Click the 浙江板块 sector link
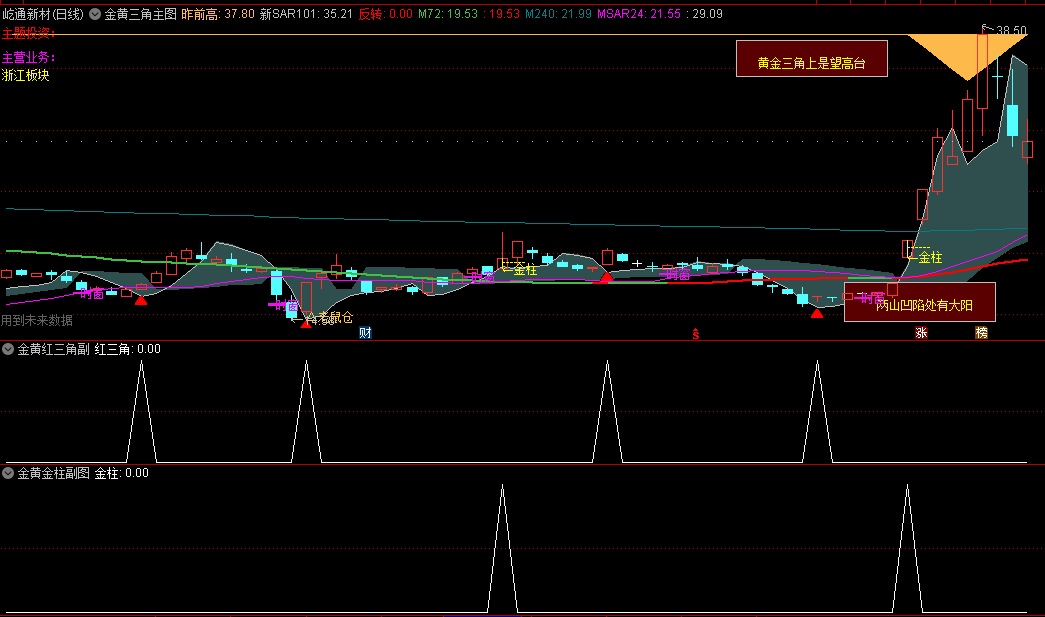The height and width of the screenshot is (617, 1045). pos(26,75)
